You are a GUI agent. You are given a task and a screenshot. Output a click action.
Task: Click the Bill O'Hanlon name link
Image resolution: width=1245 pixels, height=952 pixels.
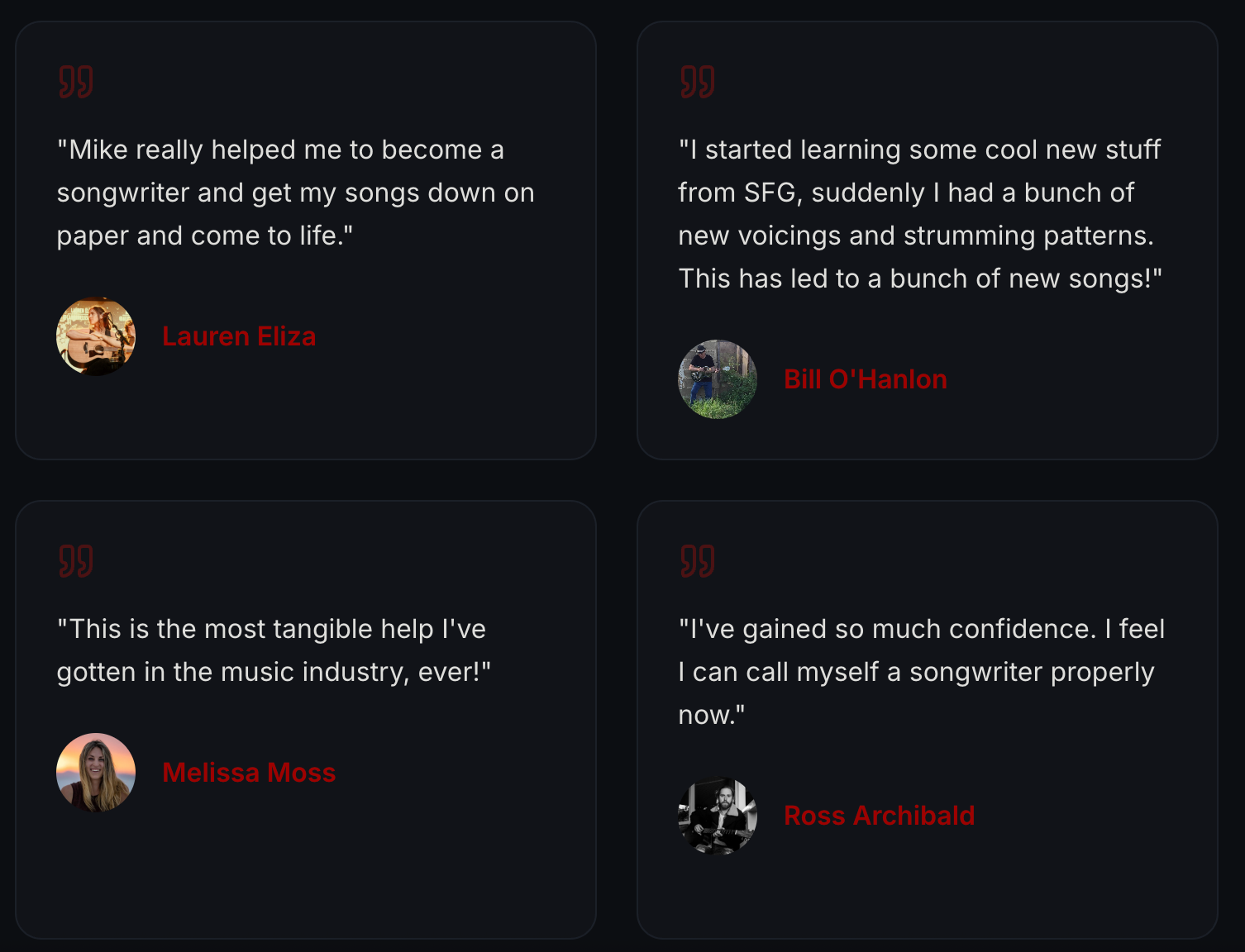click(866, 379)
